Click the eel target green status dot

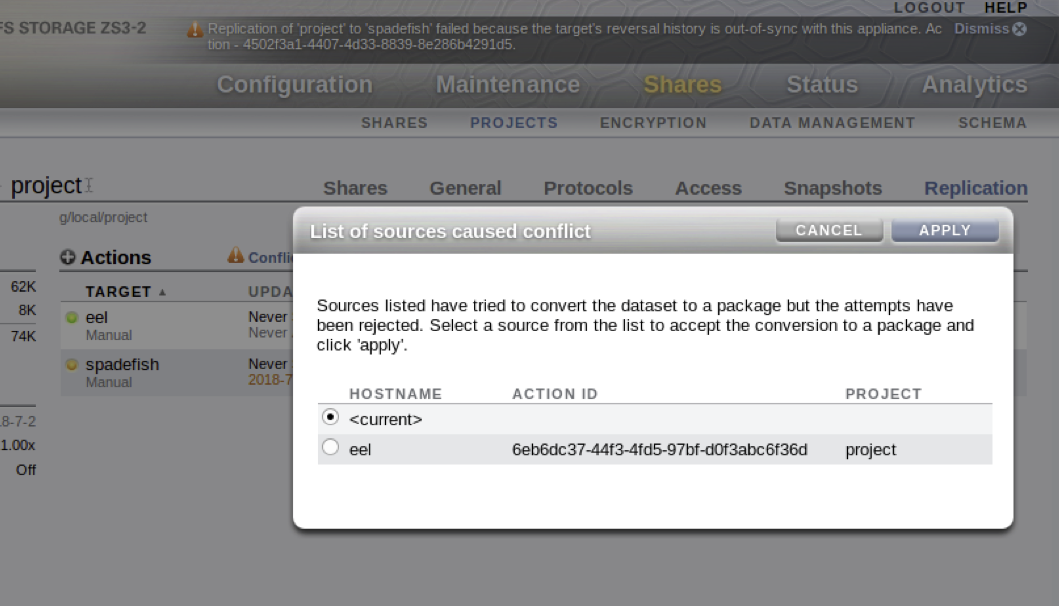tap(72, 318)
